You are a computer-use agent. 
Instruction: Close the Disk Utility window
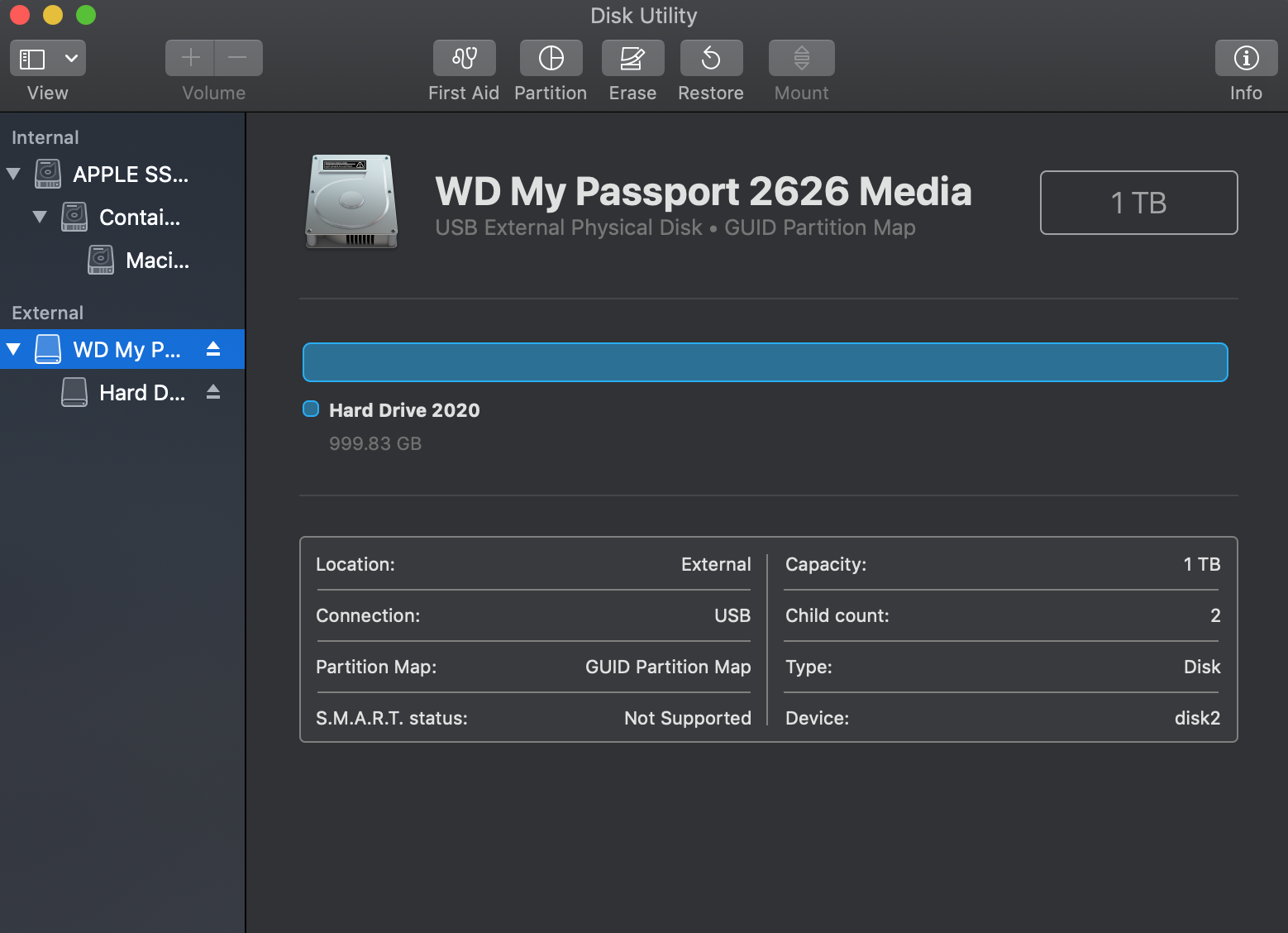point(20,15)
